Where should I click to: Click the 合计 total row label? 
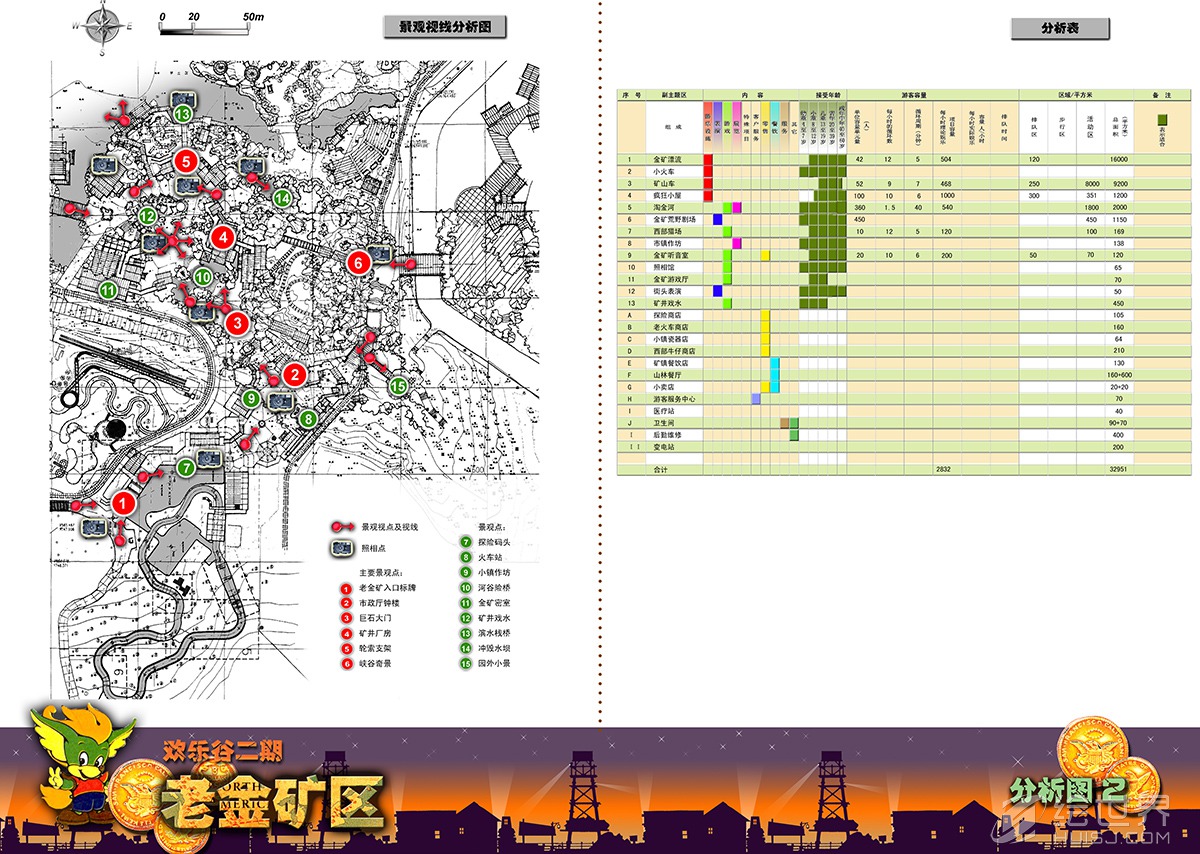tap(660, 469)
